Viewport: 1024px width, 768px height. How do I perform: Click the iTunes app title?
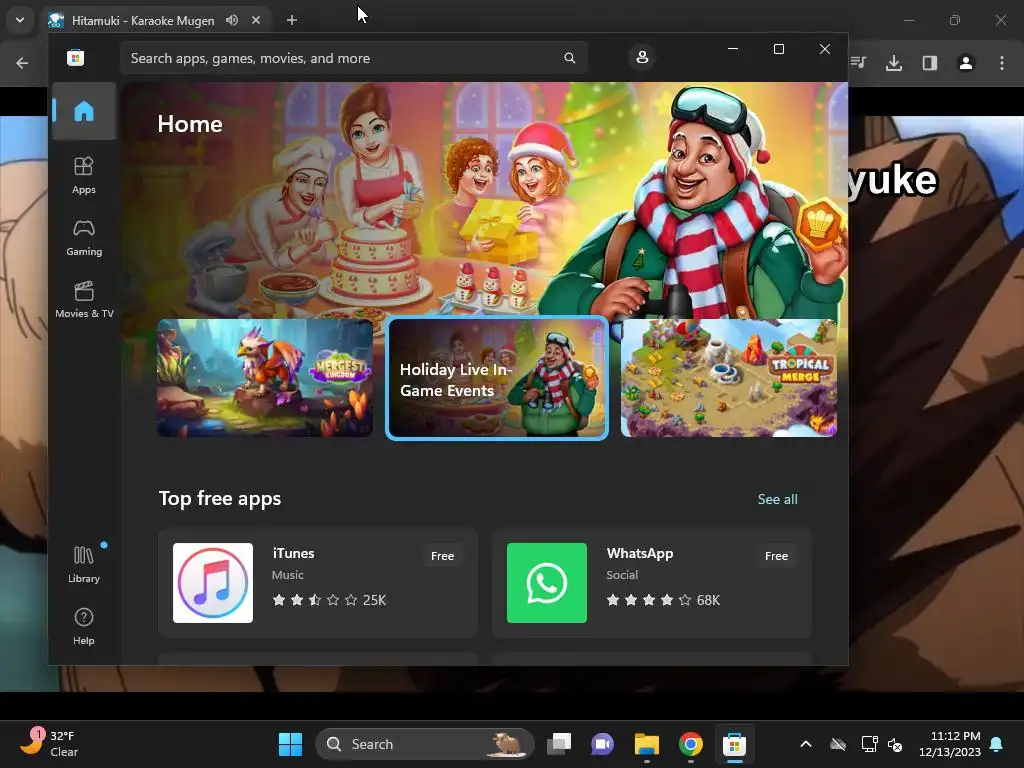click(x=293, y=553)
